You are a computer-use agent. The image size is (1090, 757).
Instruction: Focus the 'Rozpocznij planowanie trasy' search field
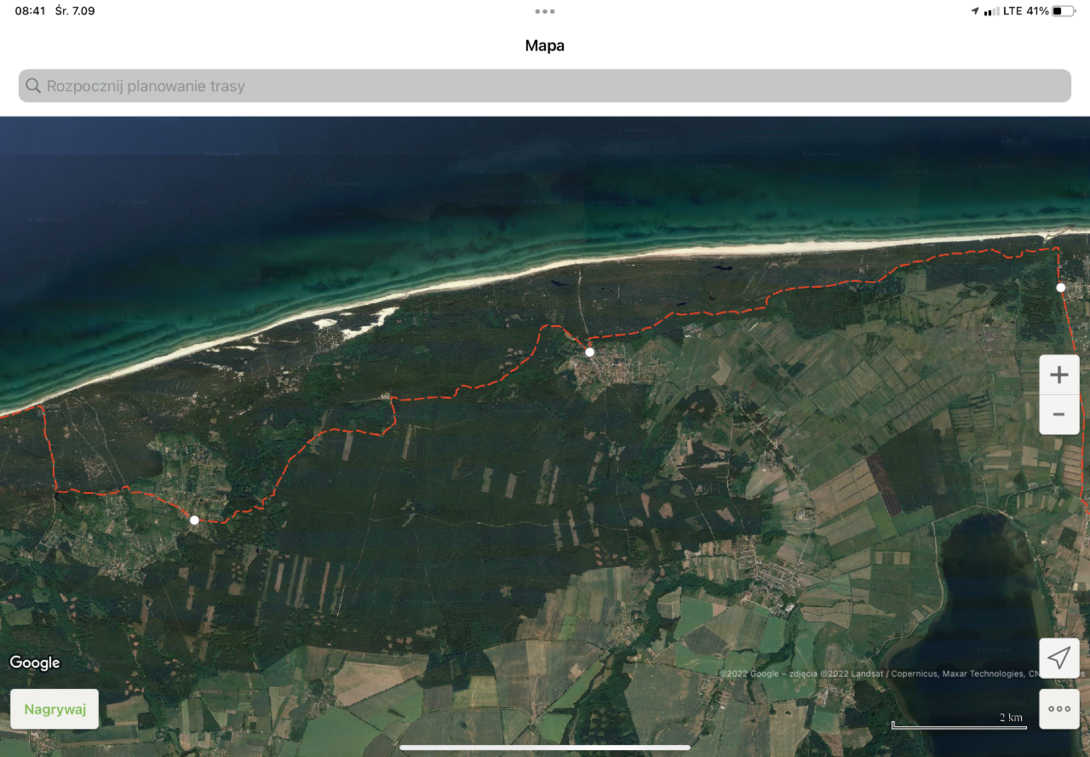545,86
